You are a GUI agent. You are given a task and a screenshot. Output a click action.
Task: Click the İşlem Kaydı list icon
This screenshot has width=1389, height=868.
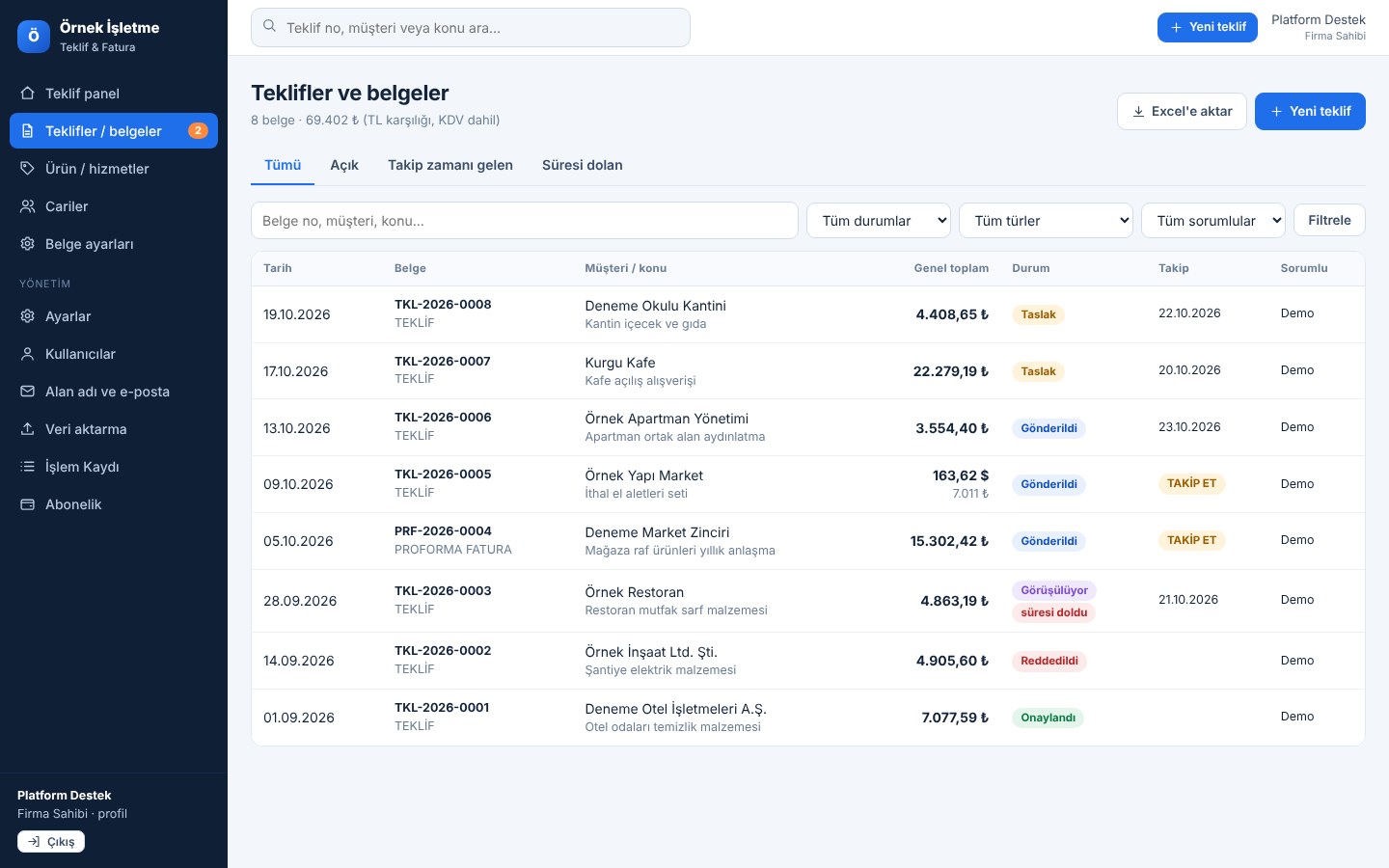(x=28, y=467)
